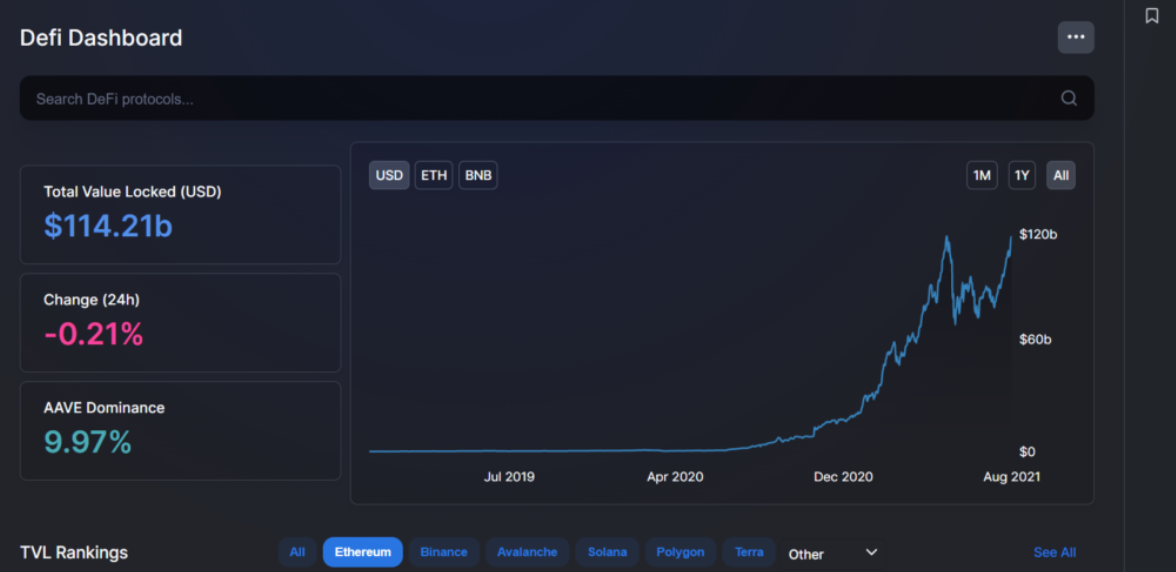
Task: Set chart range to All
Action: (1060, 175)
